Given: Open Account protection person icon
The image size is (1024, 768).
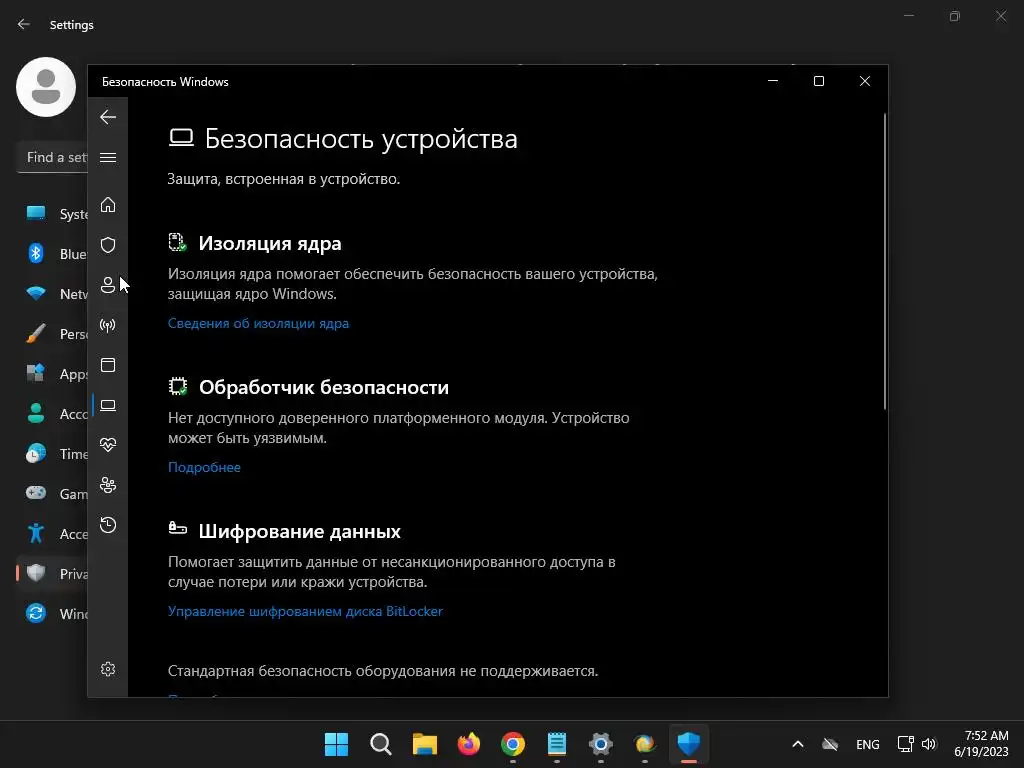Looking at the screenshot, I should 108,285.
